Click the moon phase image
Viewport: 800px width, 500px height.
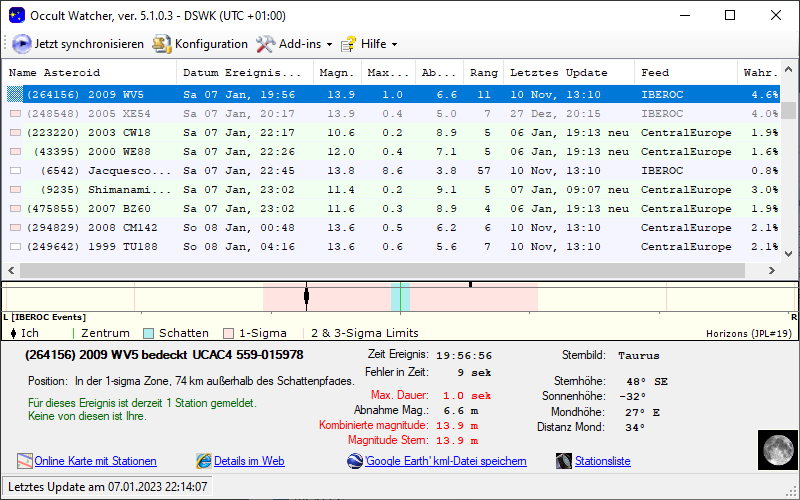(774, 449)
